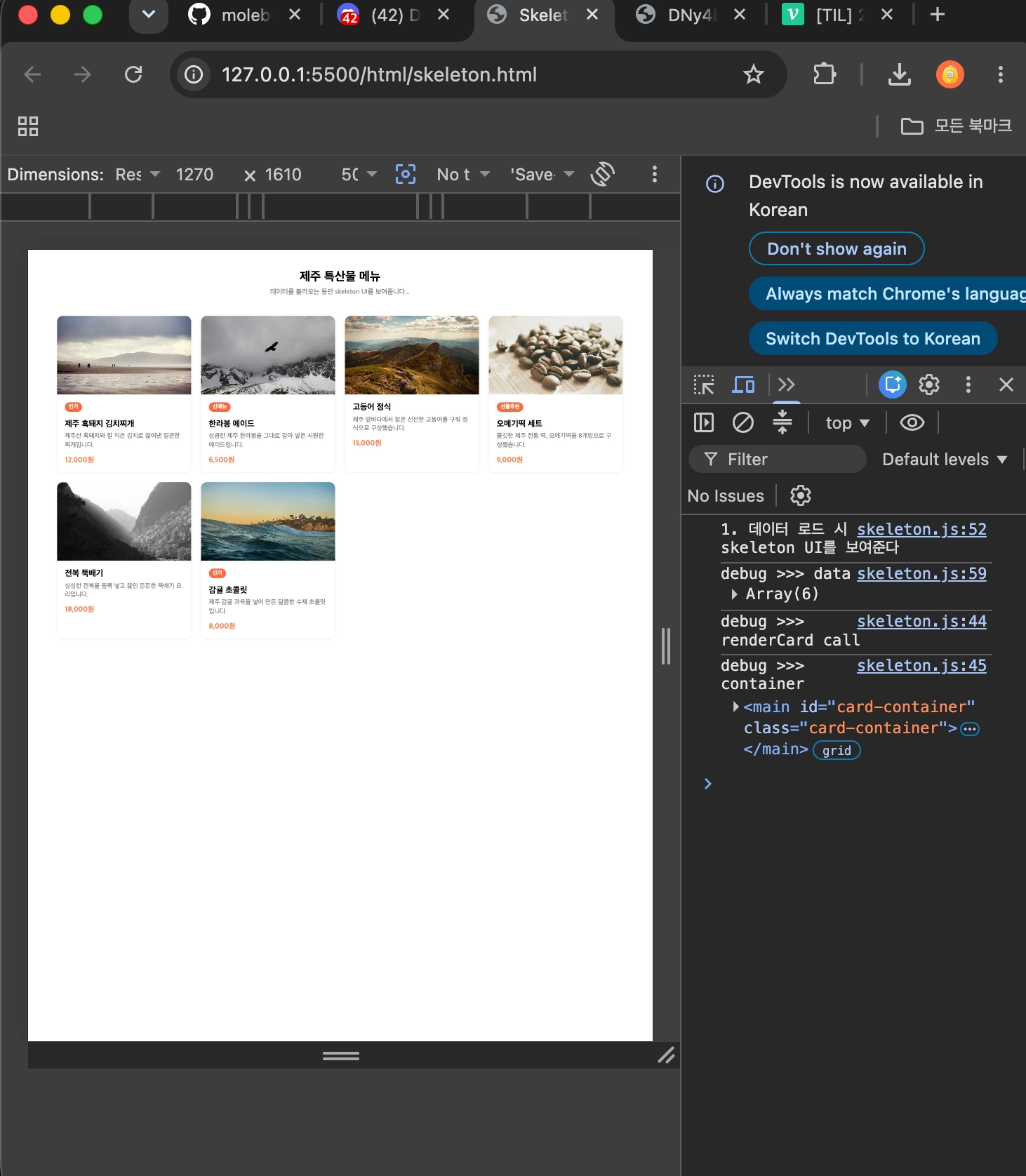The height and width of the screenshot is (1176, 1026).
Task: Open the 'Save-Data' dropdown
Action: pos(542,175)
